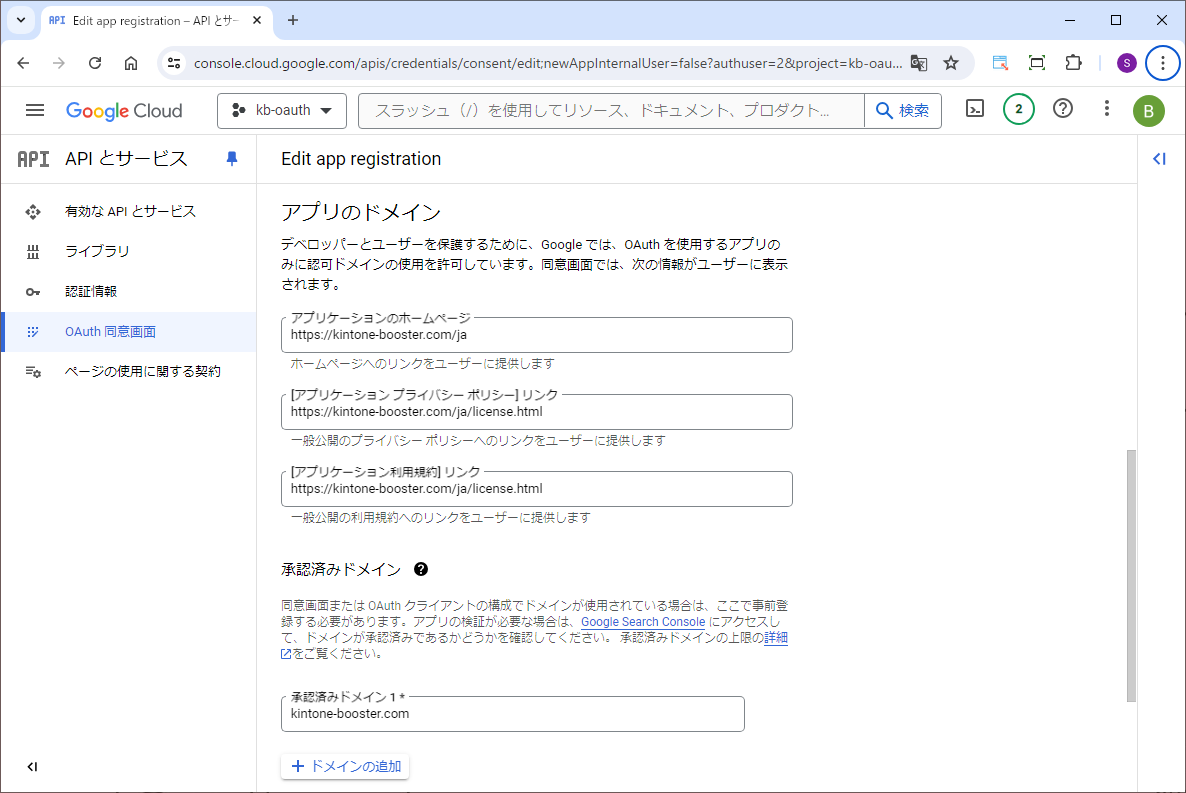Click help icon next to 承認済みドメイン
Screen dimensions: 1186x793
[x=421, y=569]
